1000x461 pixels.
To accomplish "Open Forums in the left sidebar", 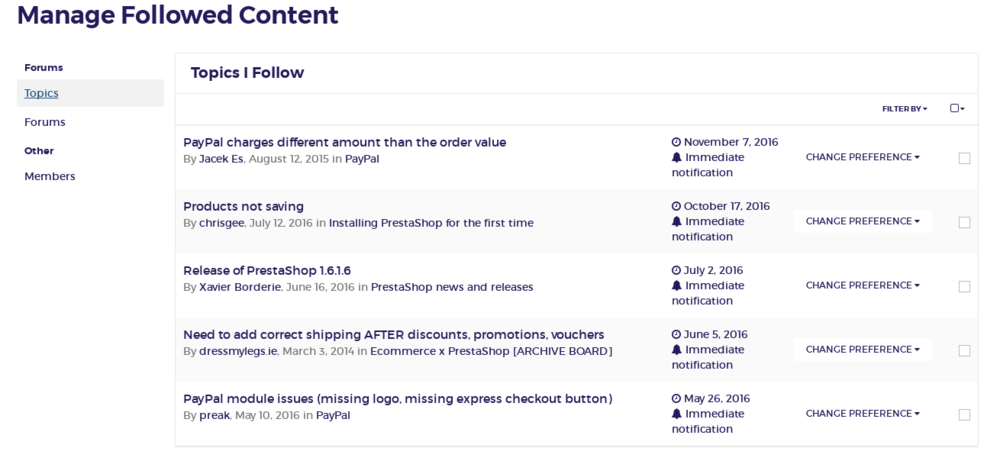I will click(x=45, y=122).
